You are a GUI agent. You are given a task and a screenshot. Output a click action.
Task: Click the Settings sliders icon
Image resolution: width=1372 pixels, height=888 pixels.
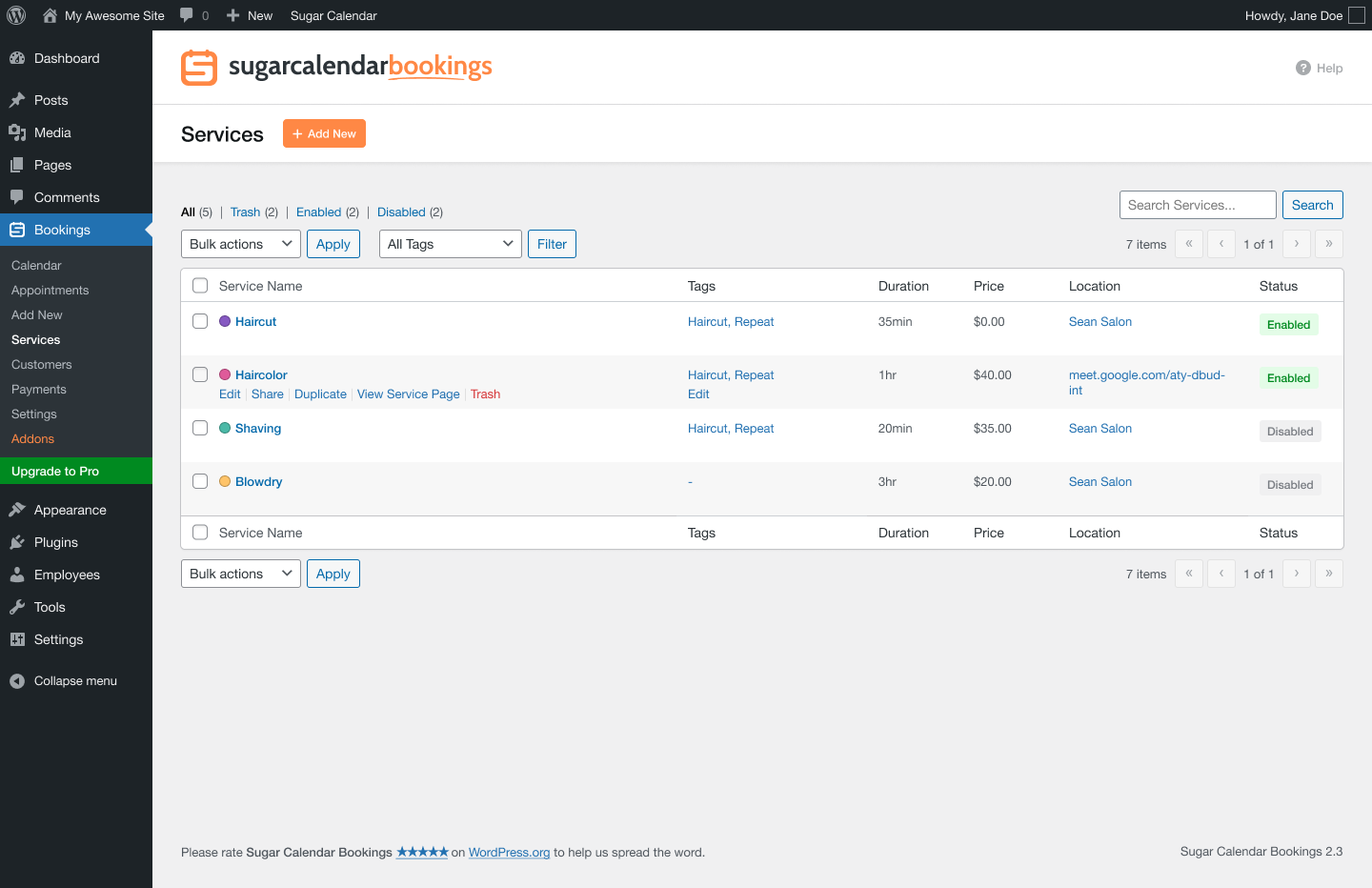(x=17, y=639)
